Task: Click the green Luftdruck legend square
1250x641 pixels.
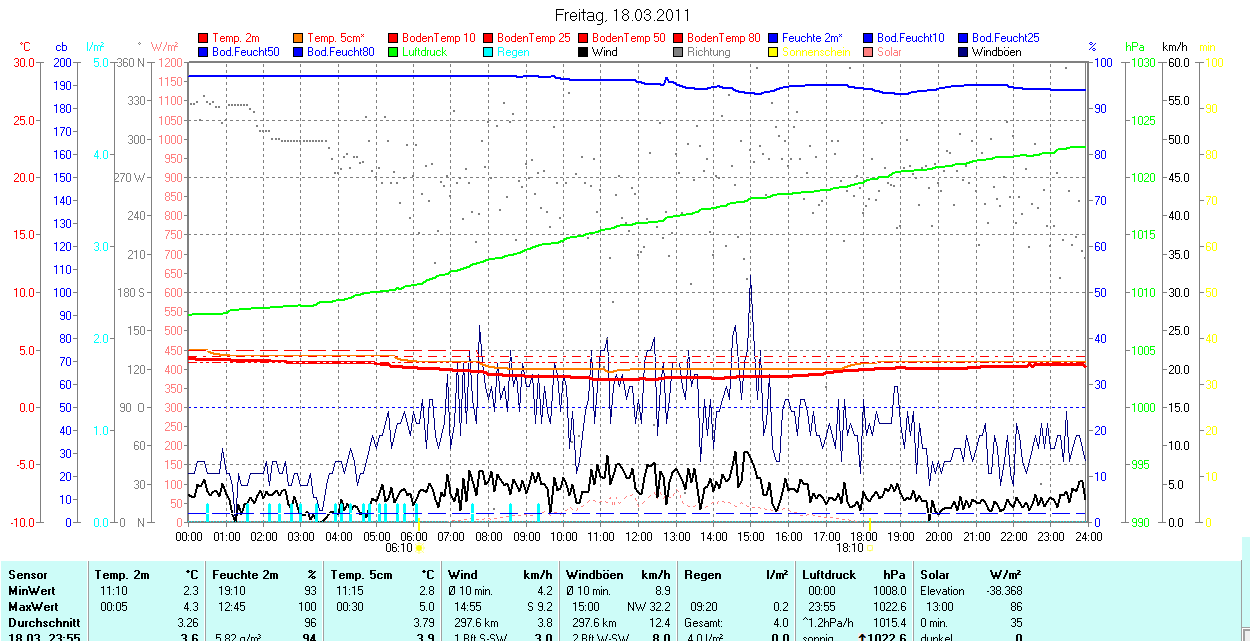Action: [x=394, y=52]
